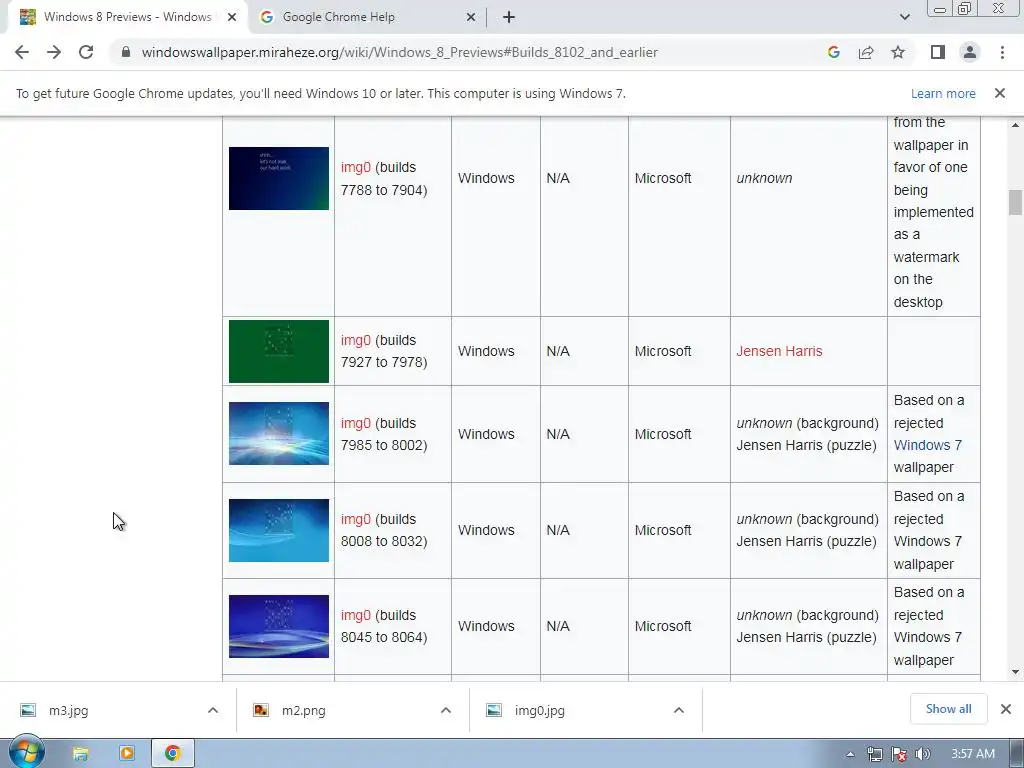Image resolution: width=1024 pixels, height=768 pixels.
Task: Select 'N/A' cell in builds 8008 row
Action: pyautogui.click(x=558, y=530)
